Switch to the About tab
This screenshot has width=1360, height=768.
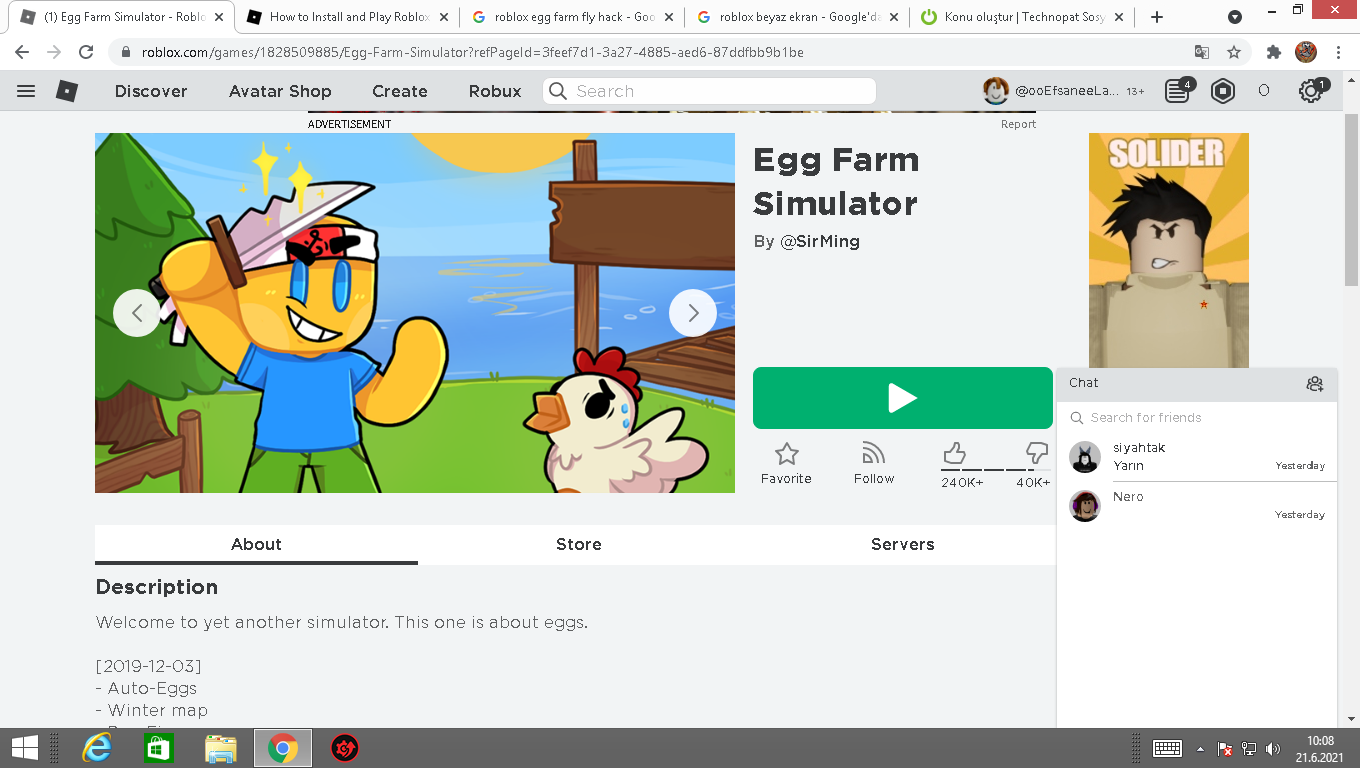coord(256,544)
